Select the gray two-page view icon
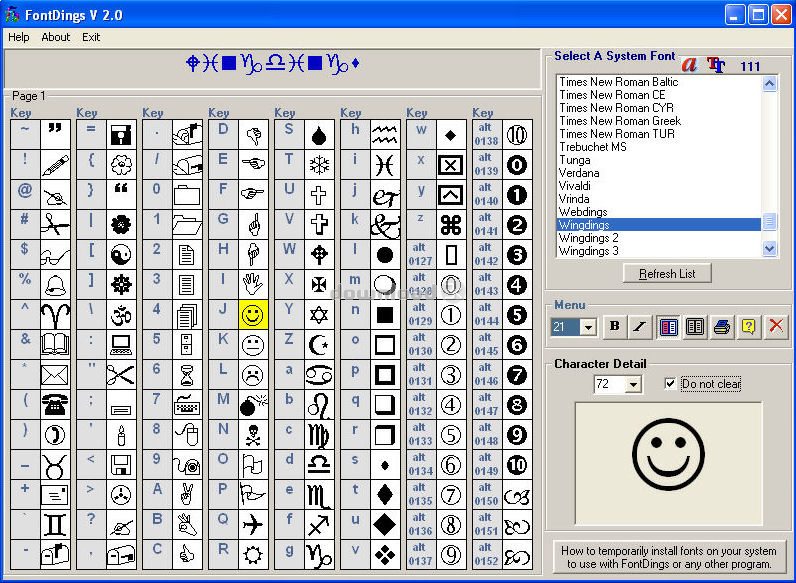 [x=694, y=327]
